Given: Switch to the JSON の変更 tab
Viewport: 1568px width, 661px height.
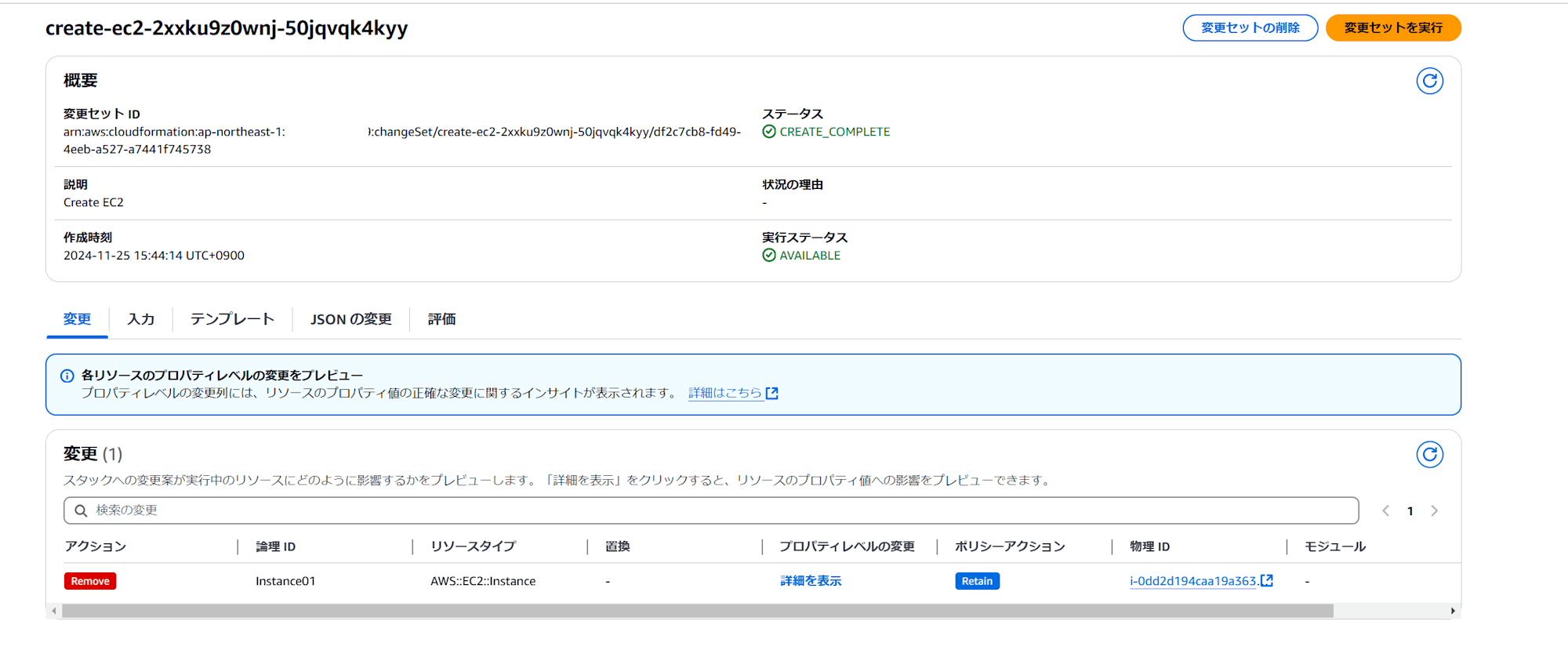Looking at the screenshot, I should click(x=351, y=319).
